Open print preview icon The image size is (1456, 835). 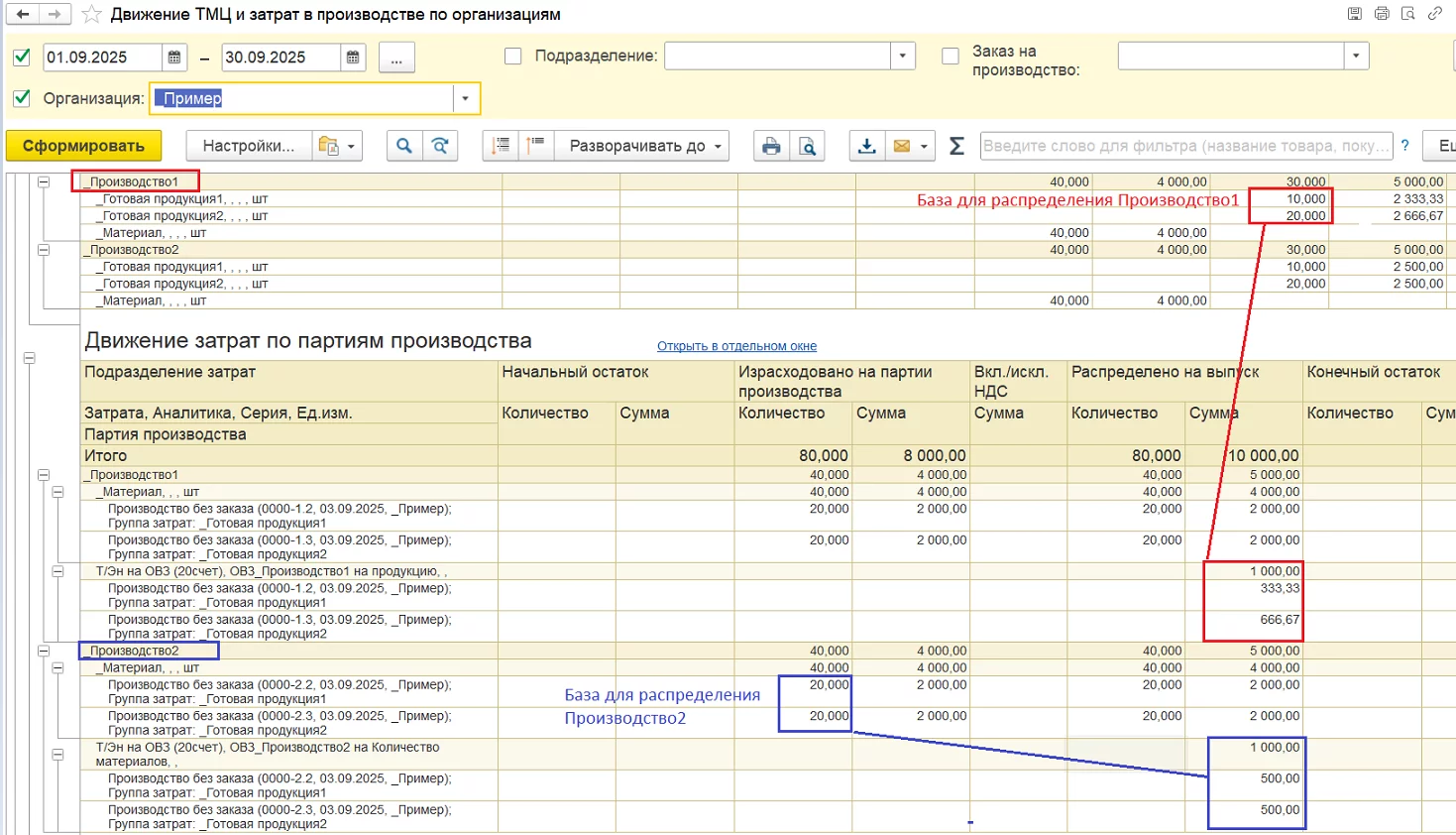point(808,146)
